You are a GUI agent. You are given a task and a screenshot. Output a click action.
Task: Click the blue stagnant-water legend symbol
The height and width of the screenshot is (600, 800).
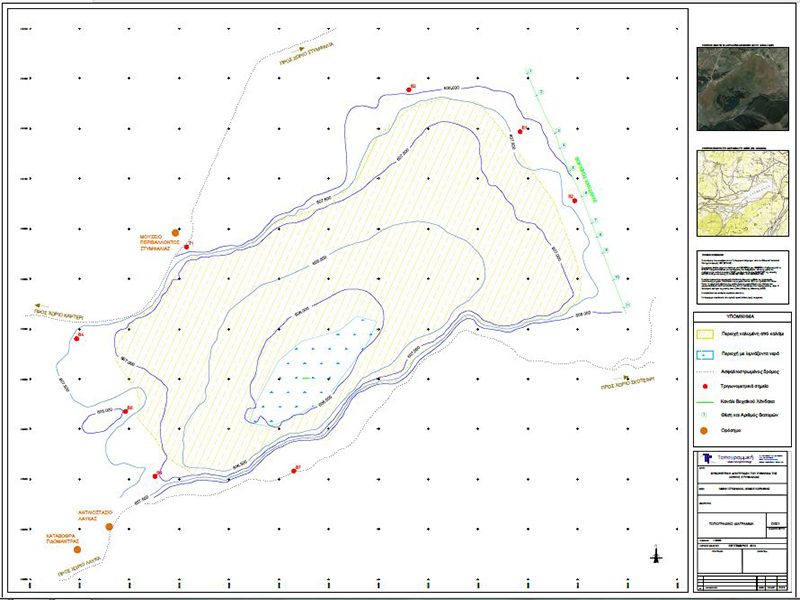click(x=705, y=354)
